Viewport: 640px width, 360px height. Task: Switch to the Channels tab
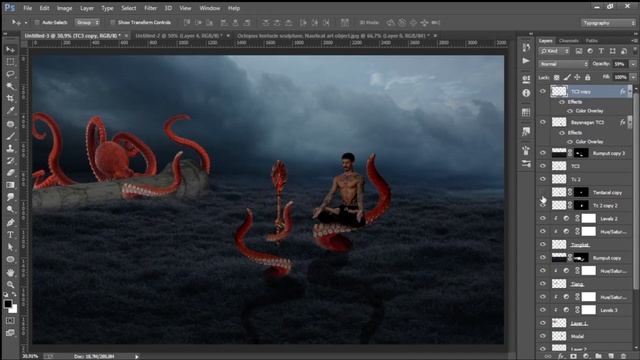pyautogui.click(x=569, y=41)
